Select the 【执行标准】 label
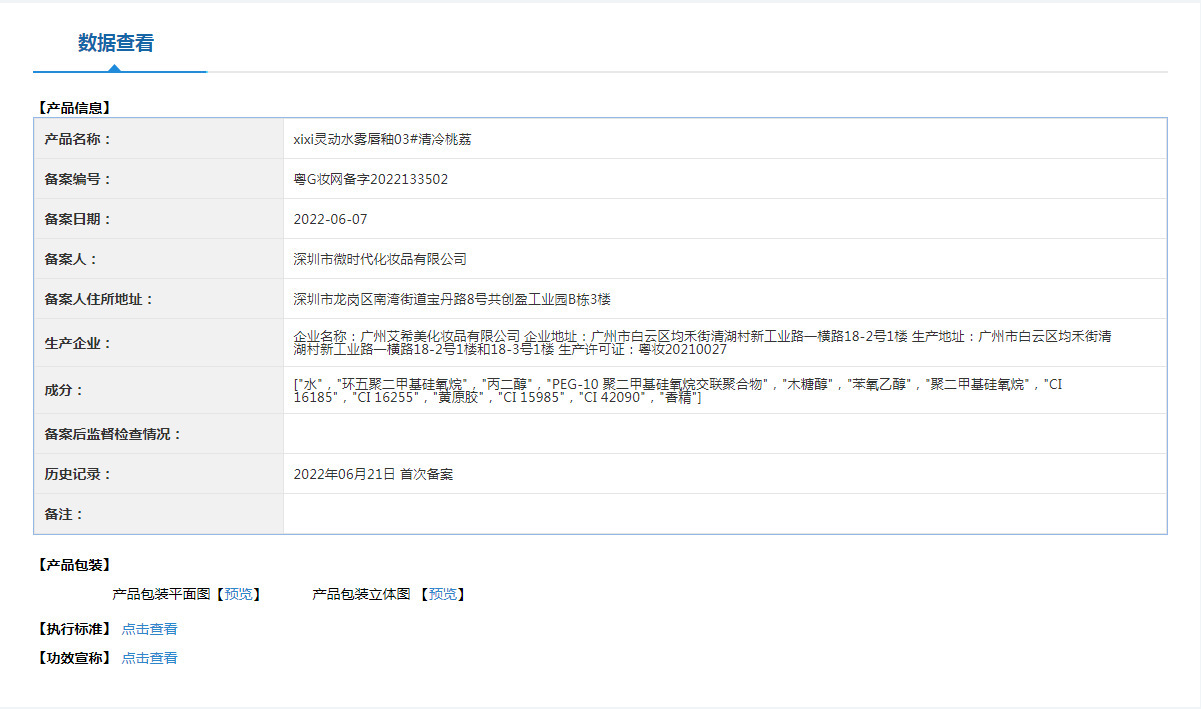This screenshot has height=709, width=1201. coord(74,629)
